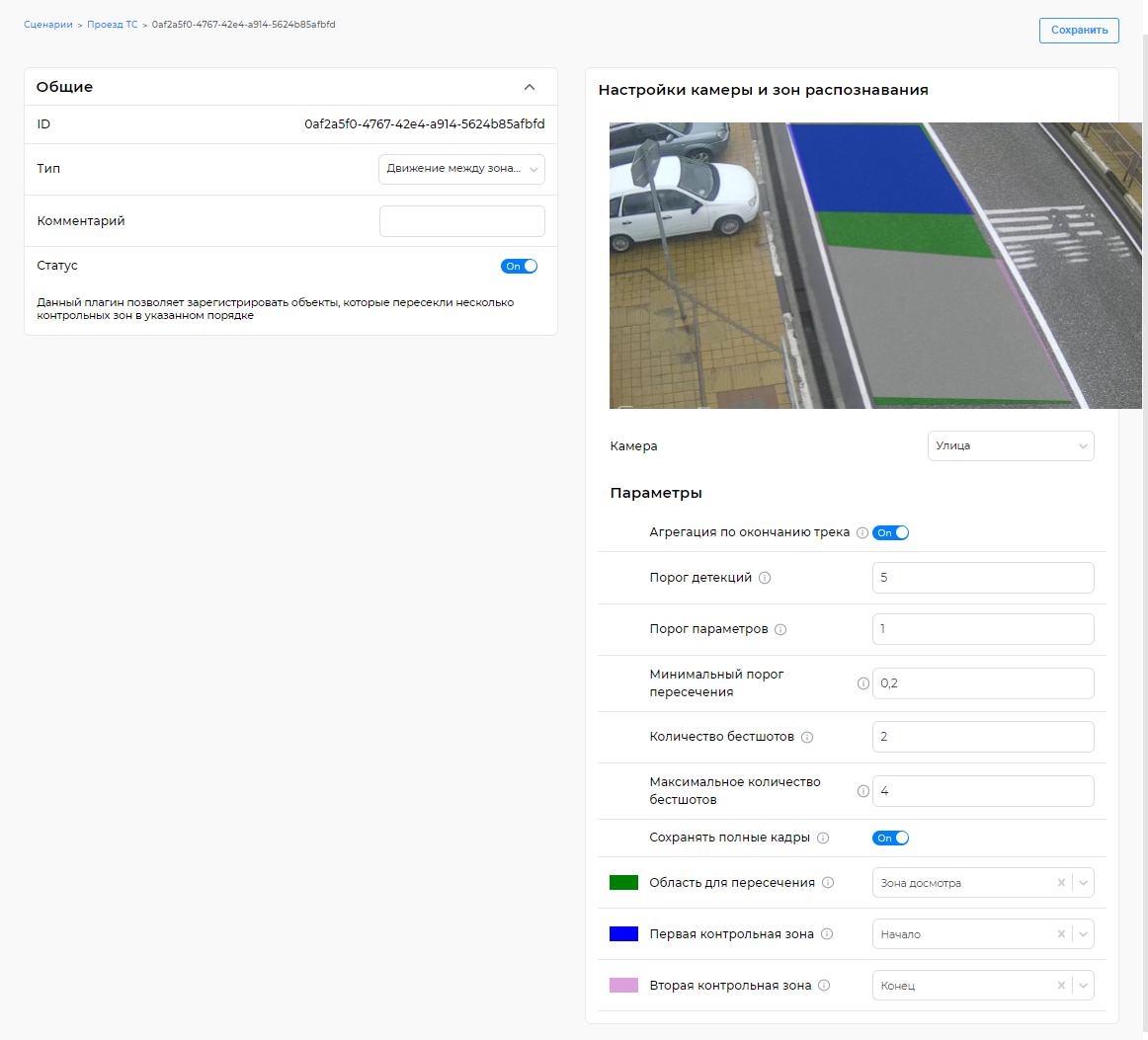Click blue swatch for Первая контрольная зона

coord(623,934)
